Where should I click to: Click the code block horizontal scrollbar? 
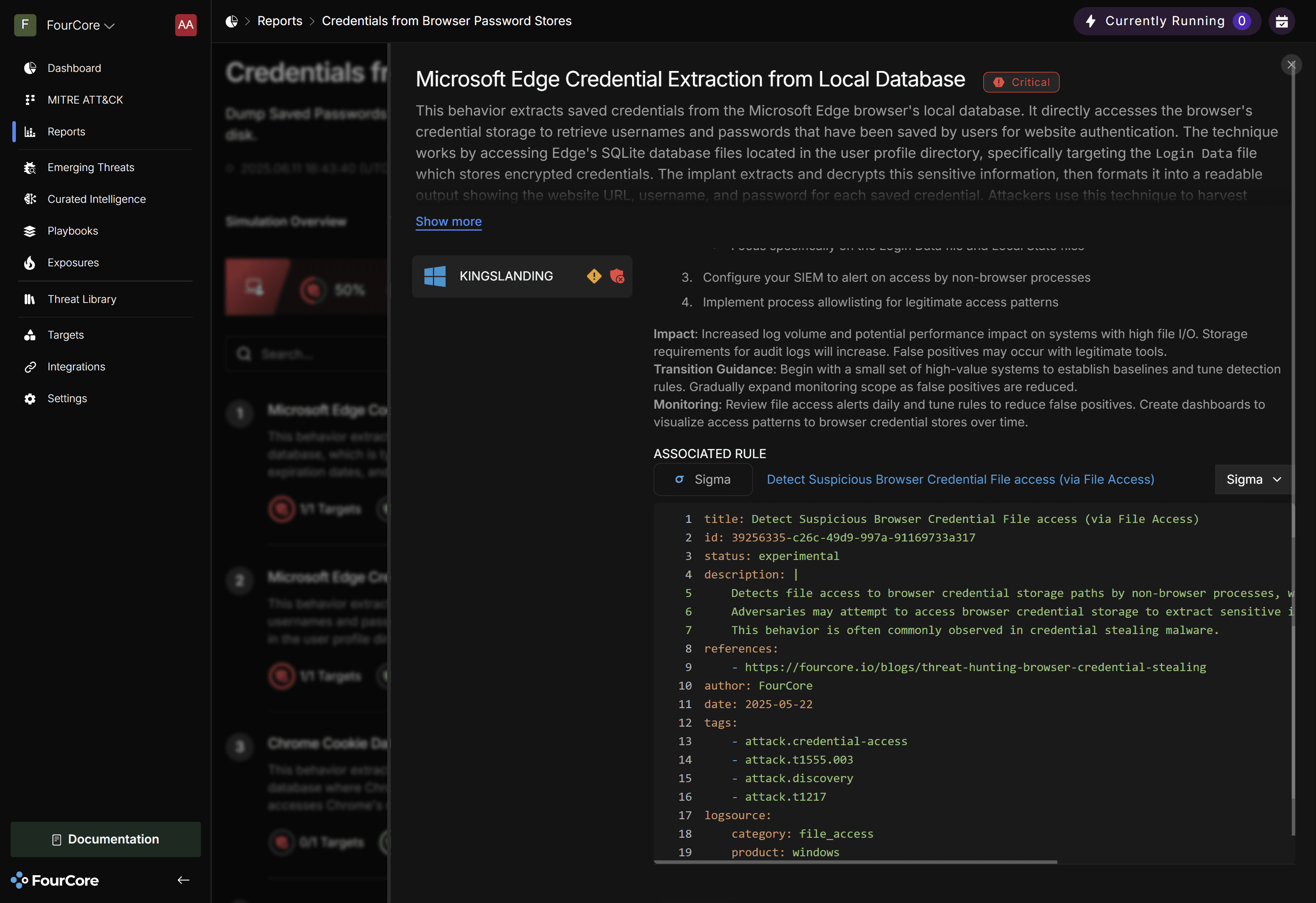pyautogui.click(x=855, y=862)
